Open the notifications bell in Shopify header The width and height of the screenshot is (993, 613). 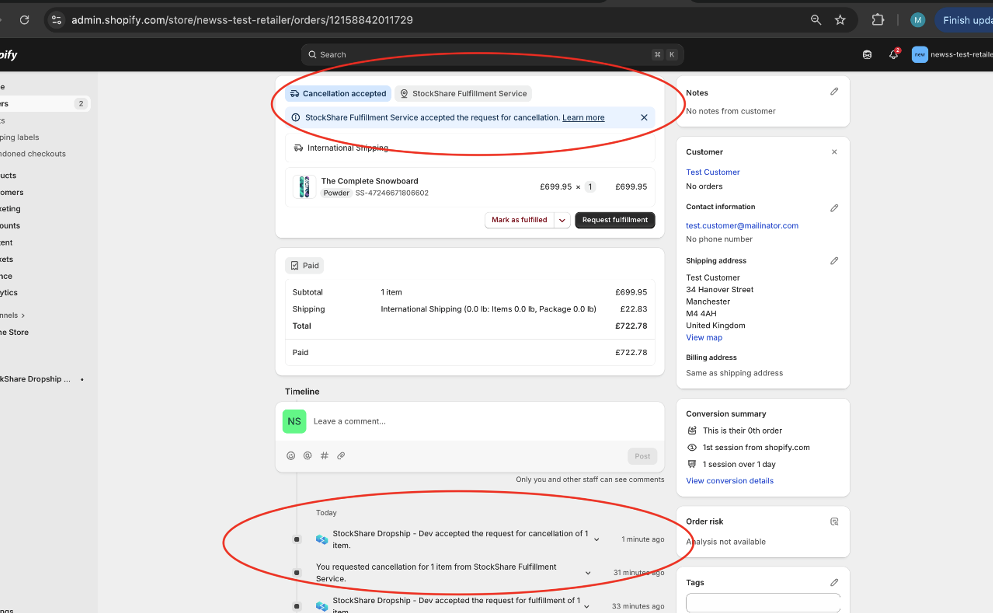click(x=894, y=54)
